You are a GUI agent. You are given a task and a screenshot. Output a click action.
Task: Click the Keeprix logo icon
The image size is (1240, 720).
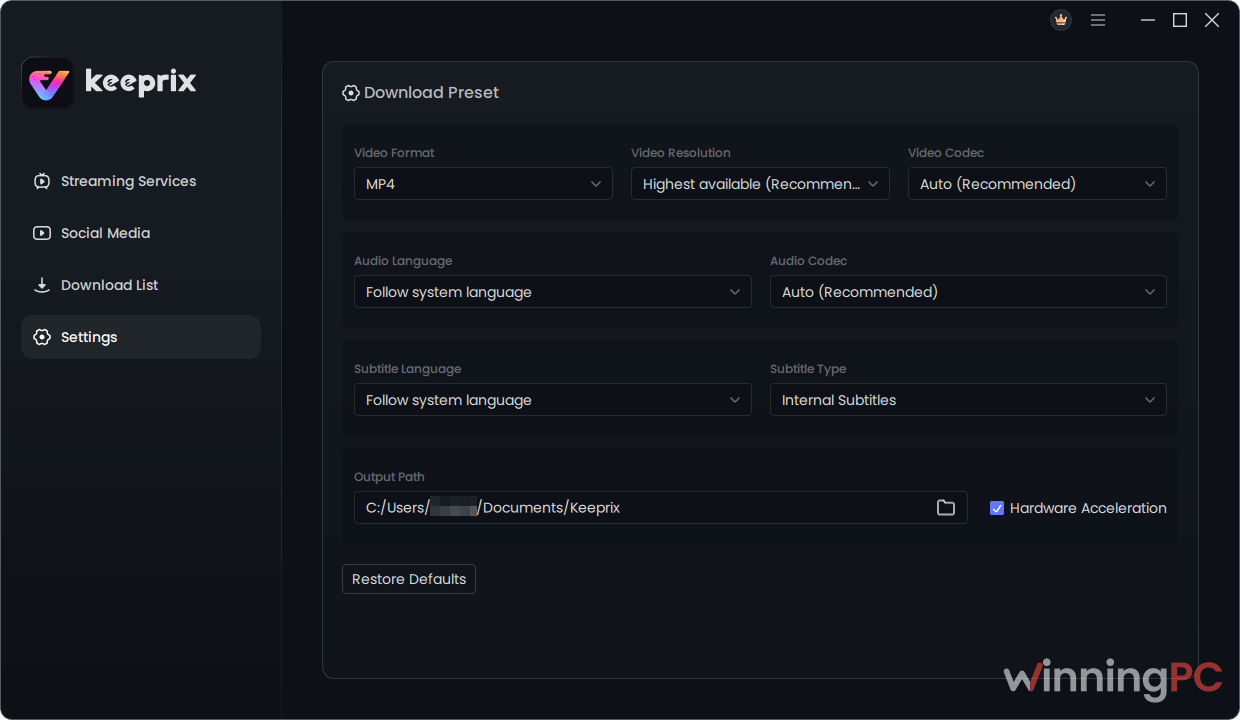pyautogui.click(x=47, y=83)
